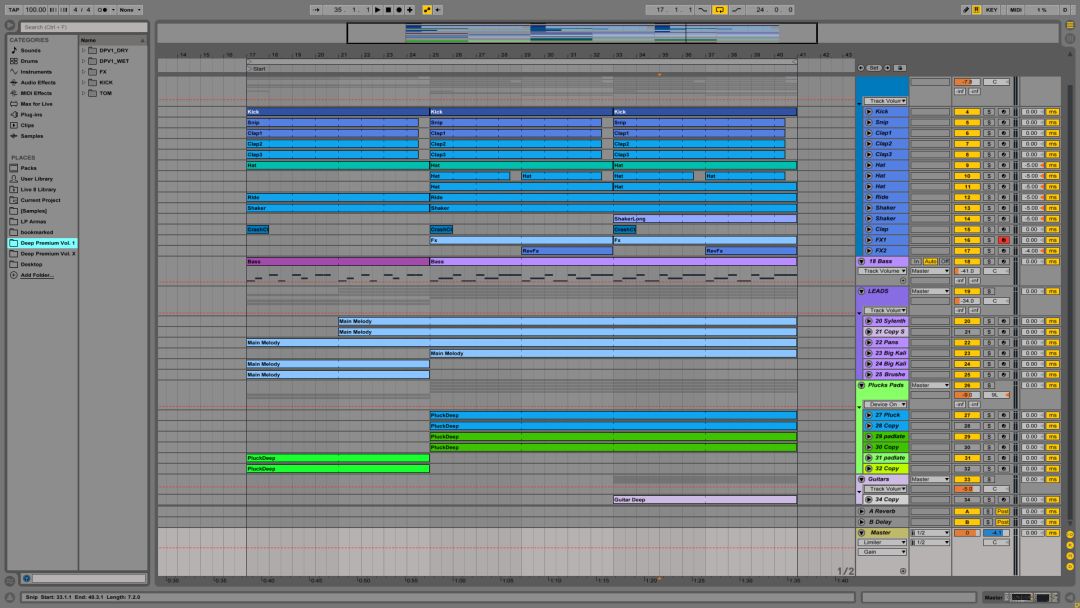Stop playback with the Stop button
The width and height of the screenshot is (1080, 608).
coord(388,10)
